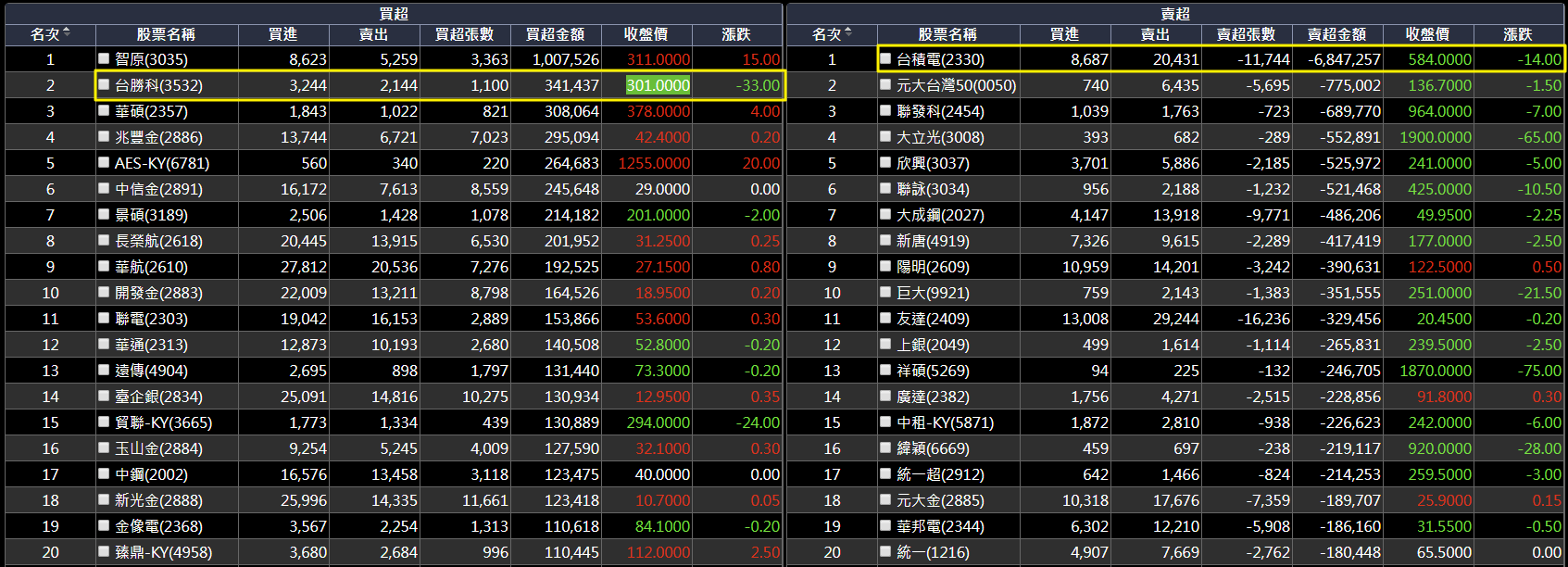Open stock 中信金(2891)
Screen dimensions: 1568x567
[x=158, y=189]
